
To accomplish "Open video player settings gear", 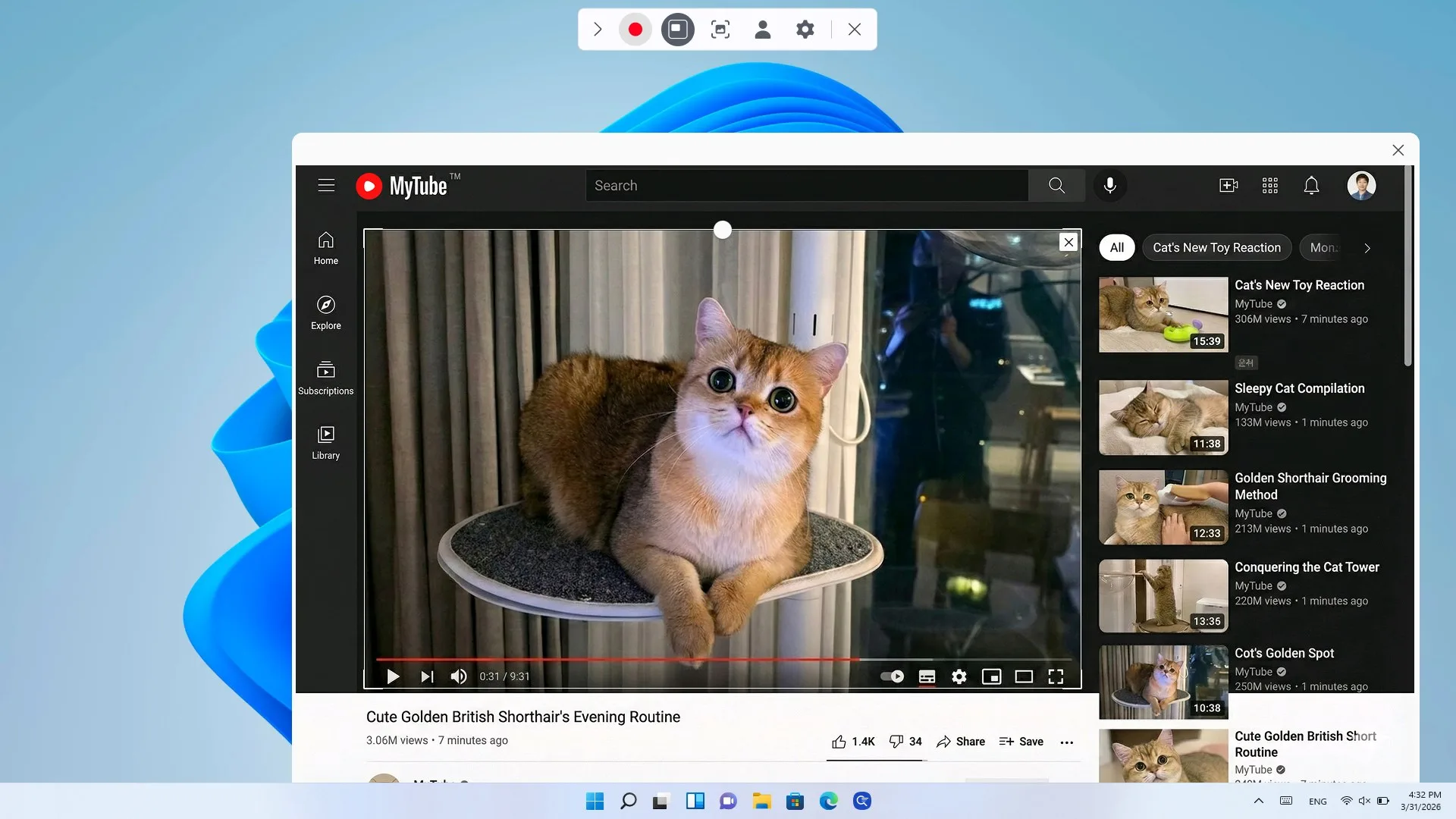I will [959, 676].
